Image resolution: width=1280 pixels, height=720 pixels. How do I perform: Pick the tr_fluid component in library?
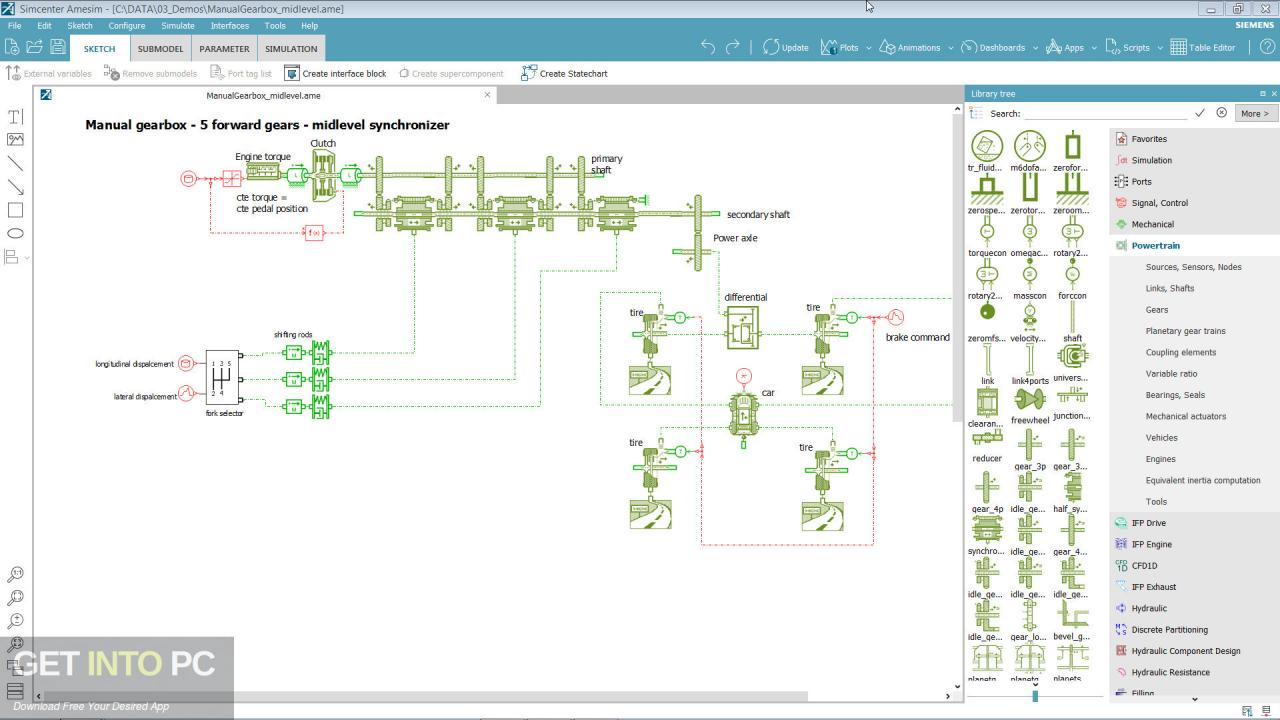tap(986, 146)
